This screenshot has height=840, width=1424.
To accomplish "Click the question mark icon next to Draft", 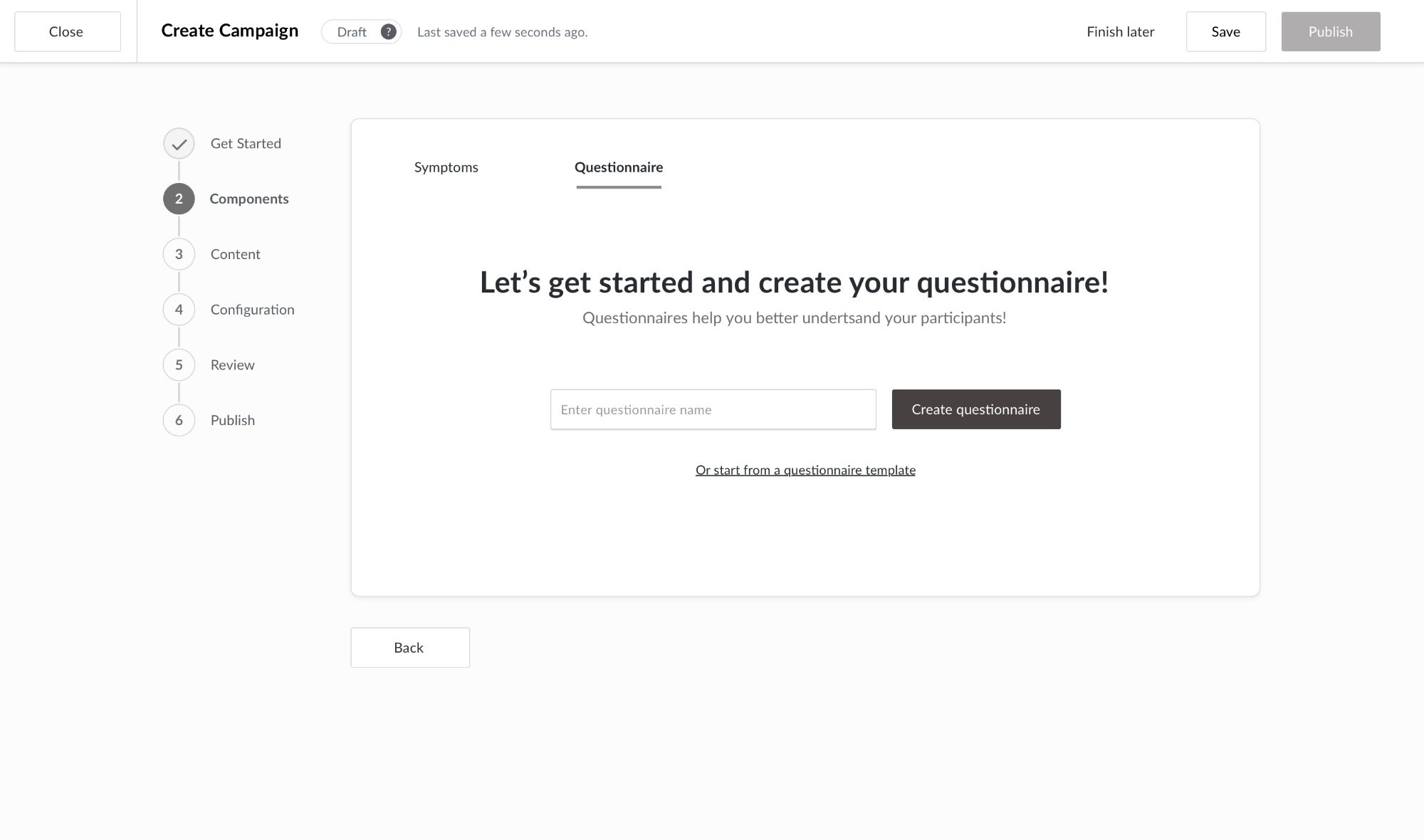I will [388, 31].
